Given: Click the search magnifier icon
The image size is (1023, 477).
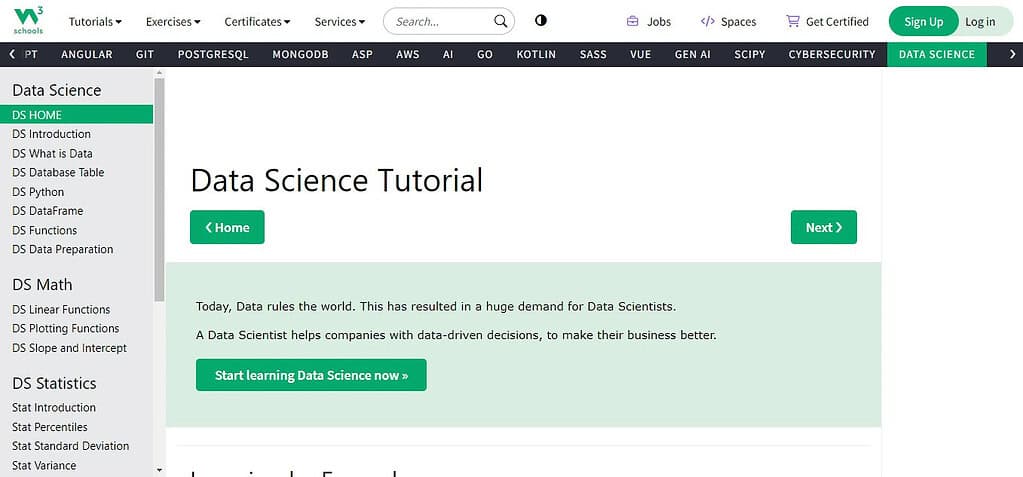Looking at the screenshot, I should pyautogui.click(x=500, y=22).
